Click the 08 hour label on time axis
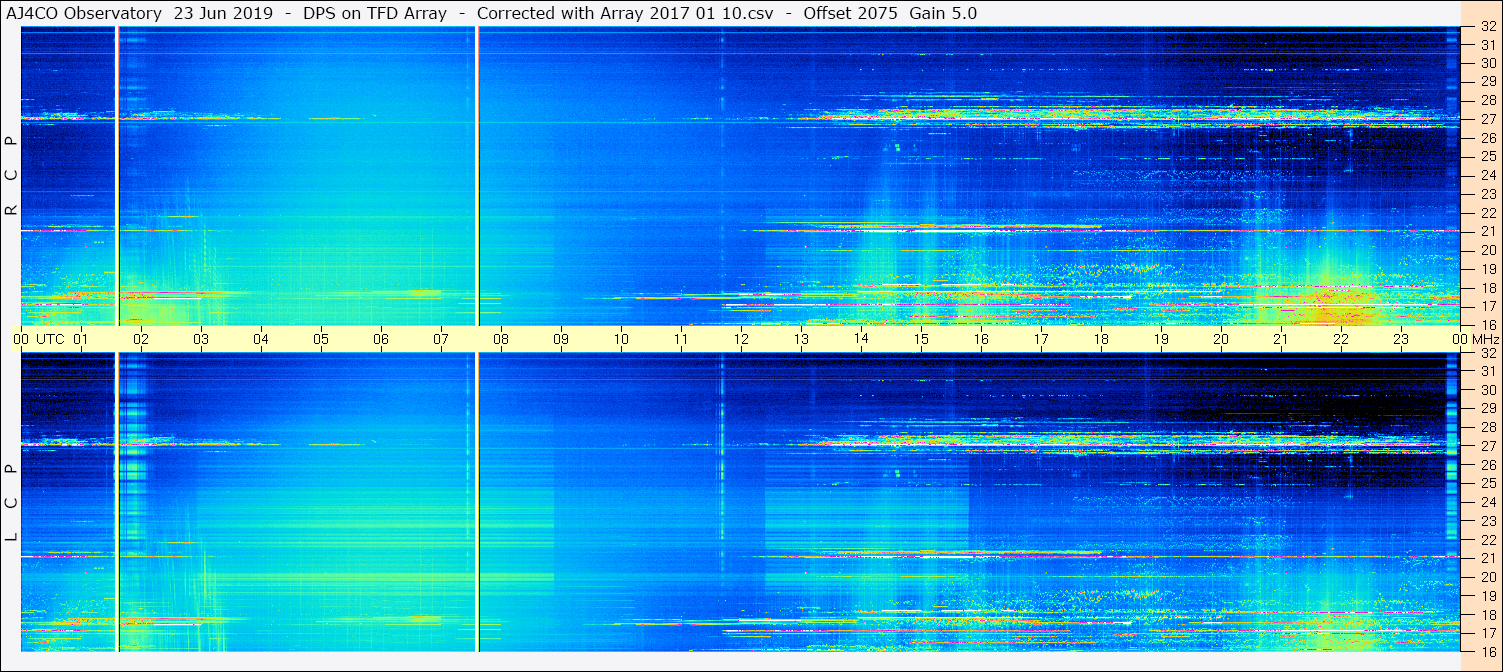1503x672 pixels. 501,339
